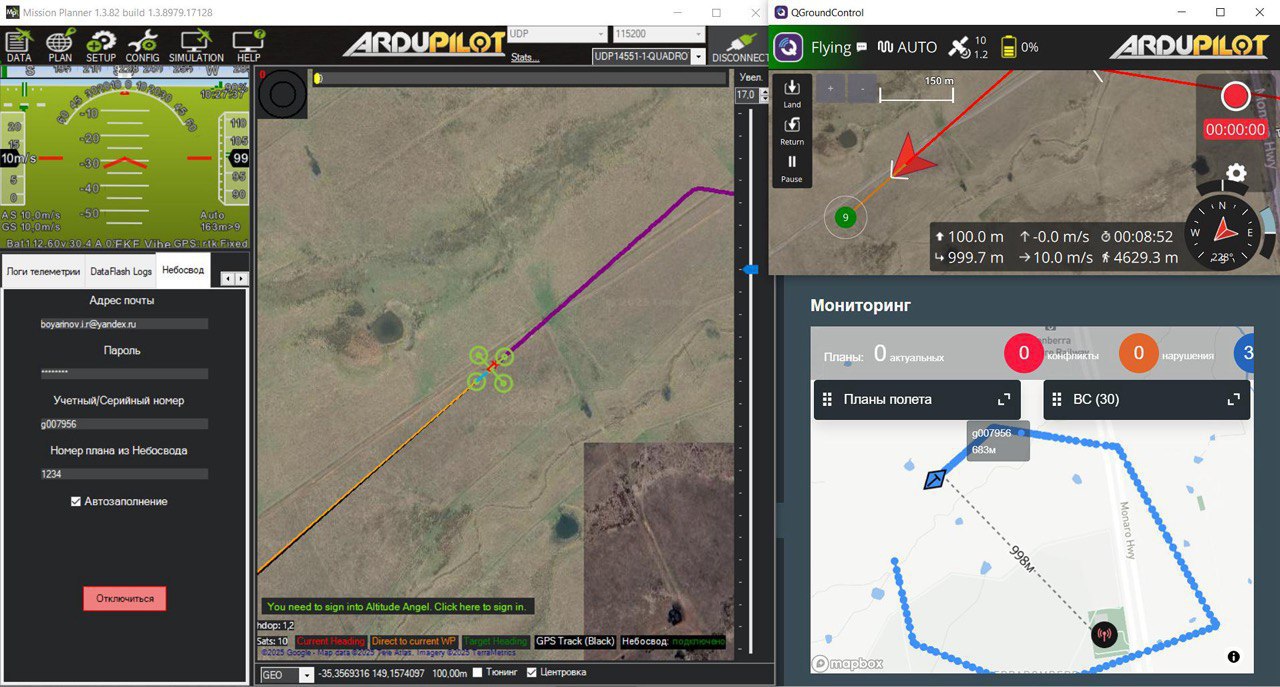Click the GPS satellite status icon
Image resolution: width=1280 pixels, height=687 pixels.
pos(959,47)
